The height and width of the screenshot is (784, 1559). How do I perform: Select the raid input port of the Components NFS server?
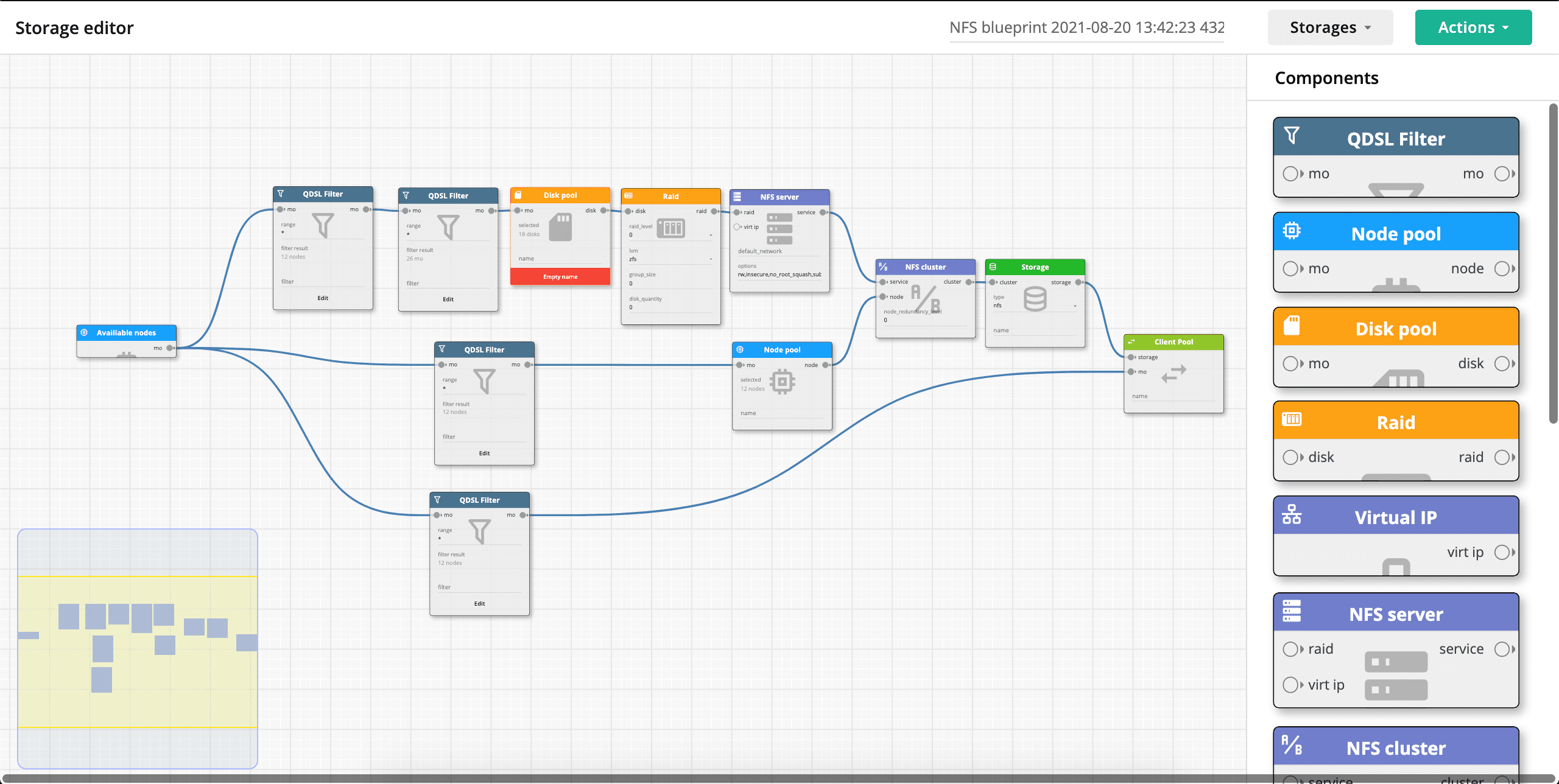click(x=1289, y=649)
